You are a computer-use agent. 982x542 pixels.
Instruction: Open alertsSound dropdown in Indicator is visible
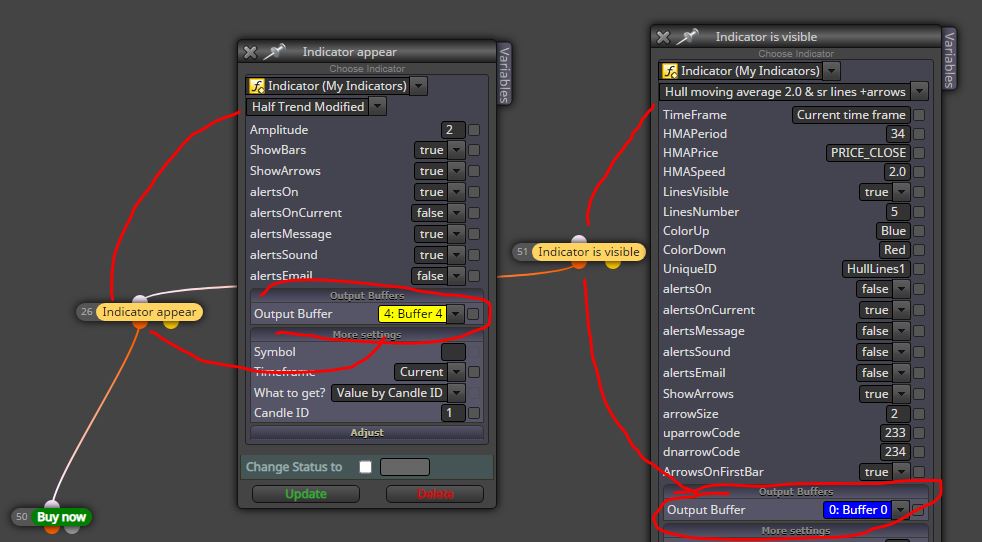(x=901, y=352)
